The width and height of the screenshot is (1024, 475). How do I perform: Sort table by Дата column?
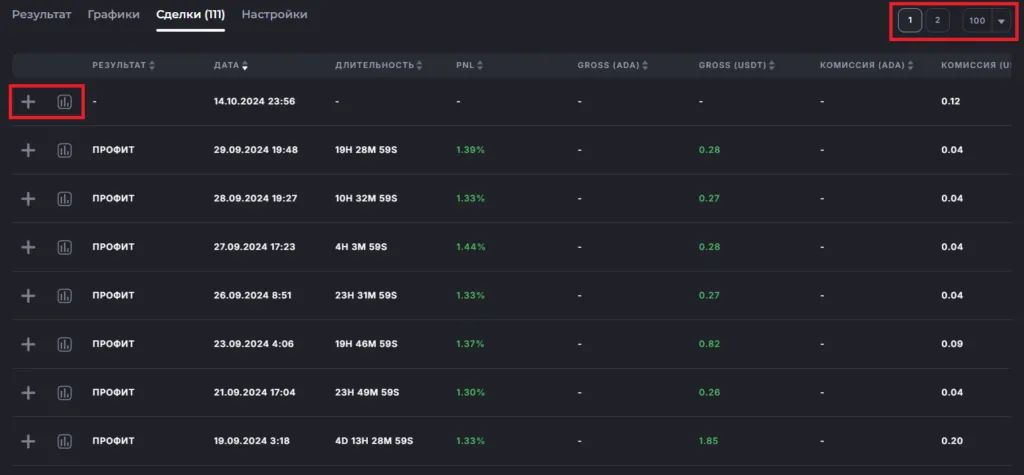(x=232, y=66)
